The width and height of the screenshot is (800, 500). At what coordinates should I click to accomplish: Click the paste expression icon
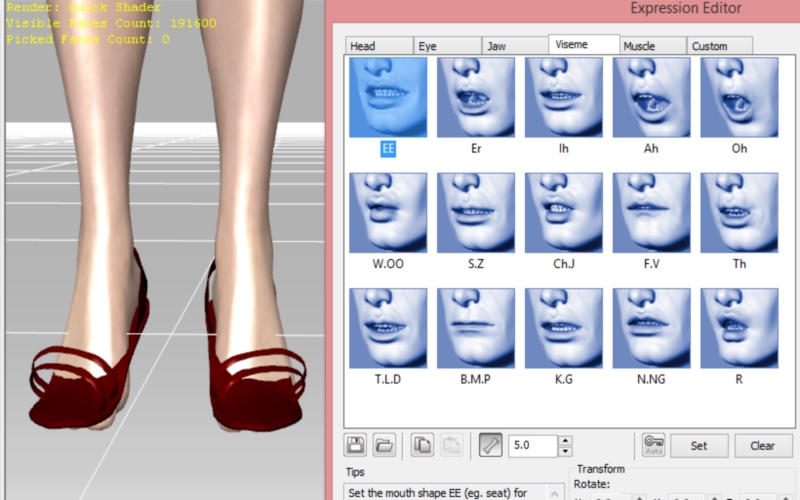point(452,446)
